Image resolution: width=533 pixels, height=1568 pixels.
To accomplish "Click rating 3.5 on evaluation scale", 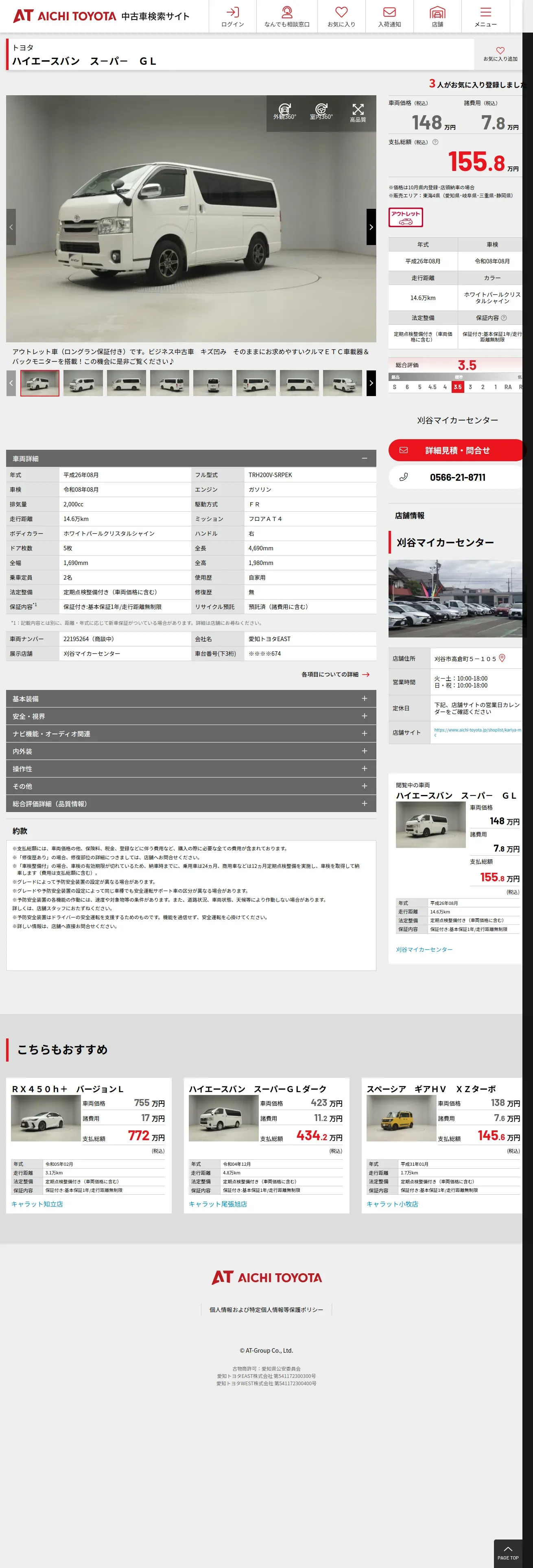I will pyautogui.click(x=458, y=387).
